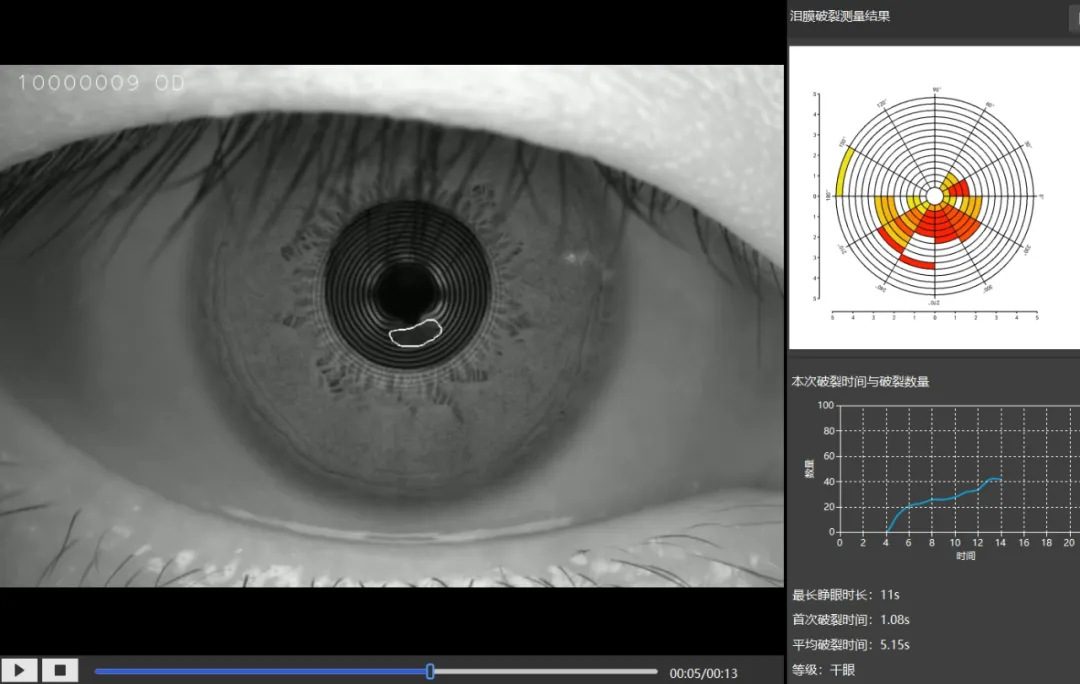Click the unplayed part of the progress bar

546,672
